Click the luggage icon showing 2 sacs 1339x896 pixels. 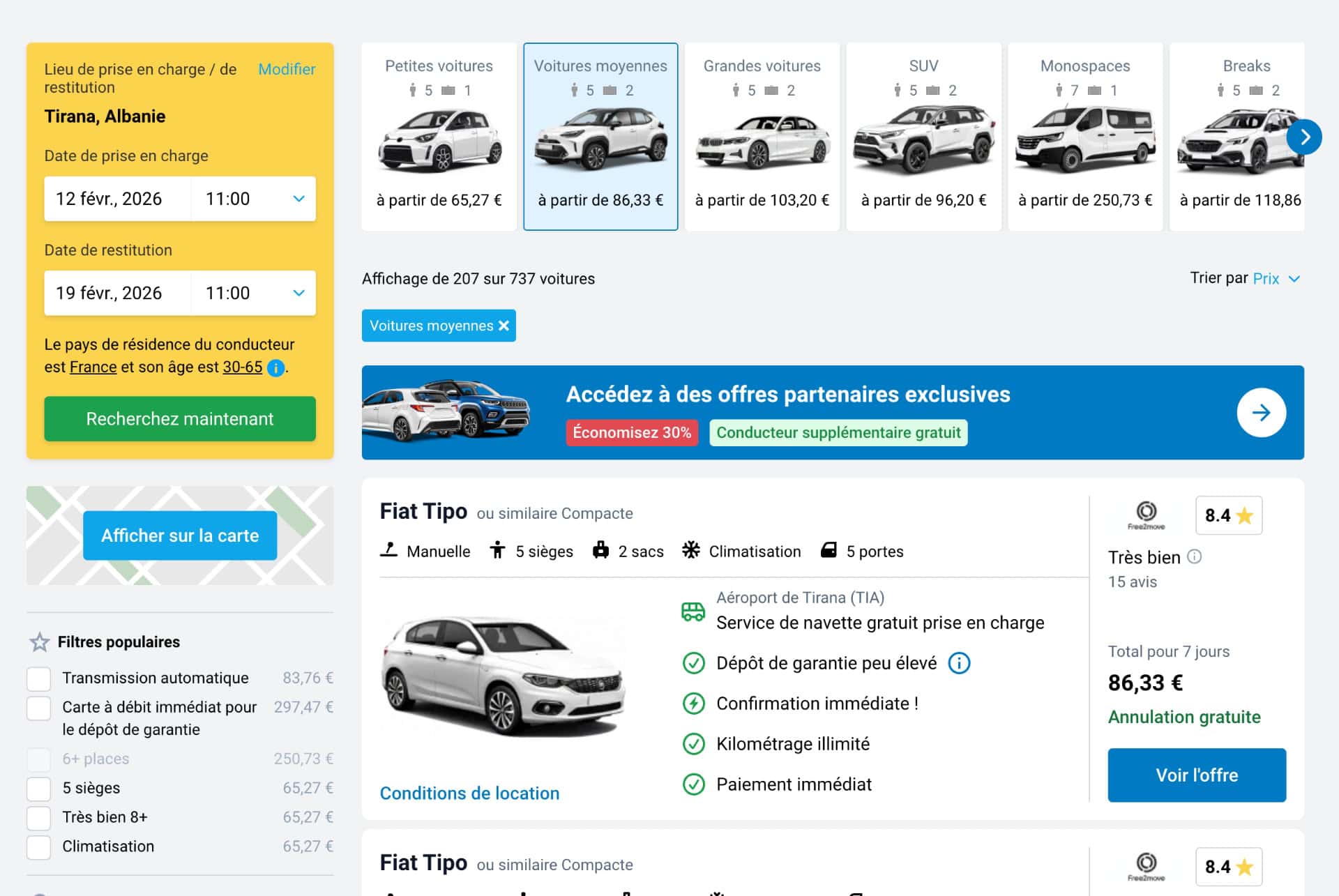(602, 550)
